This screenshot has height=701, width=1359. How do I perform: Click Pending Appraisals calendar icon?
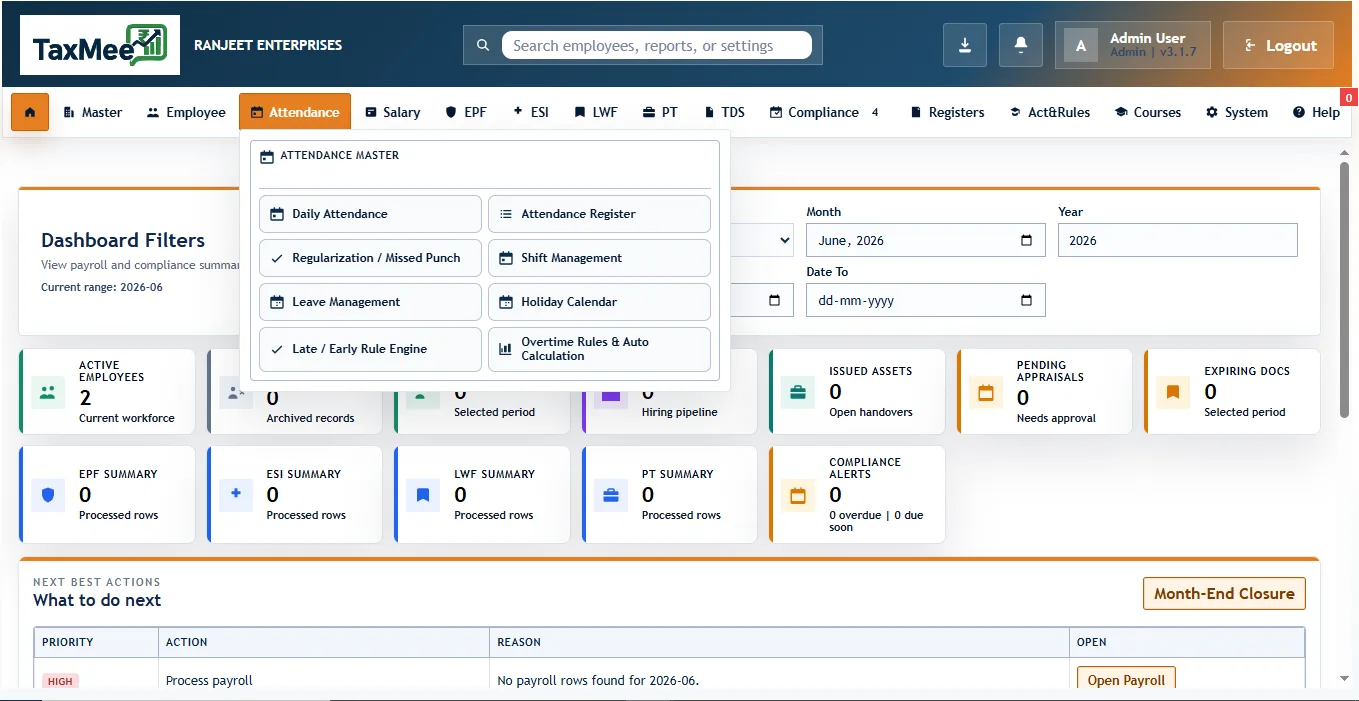click(986, 392)
